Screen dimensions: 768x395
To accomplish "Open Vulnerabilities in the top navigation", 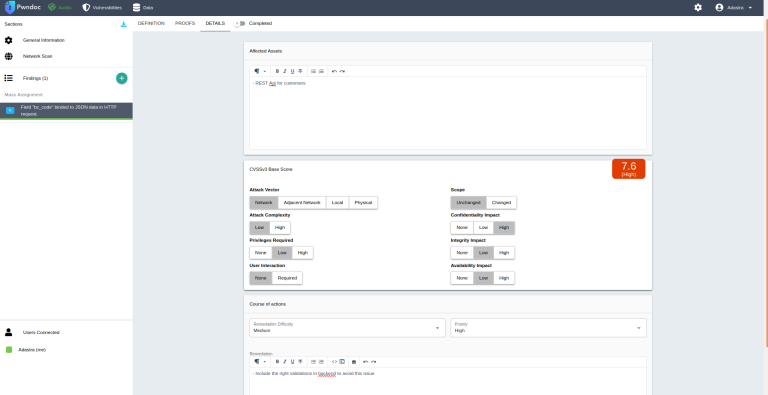I will pyautogui.click(x=102, y=8).
